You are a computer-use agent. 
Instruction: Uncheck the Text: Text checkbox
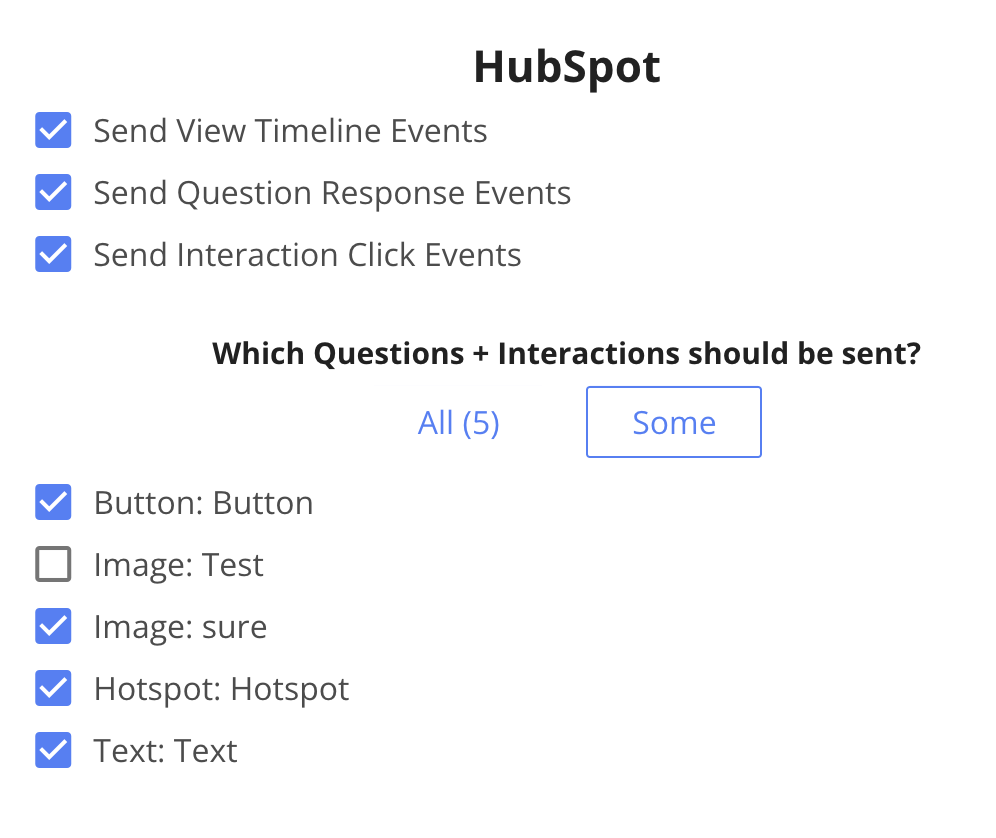53,751
